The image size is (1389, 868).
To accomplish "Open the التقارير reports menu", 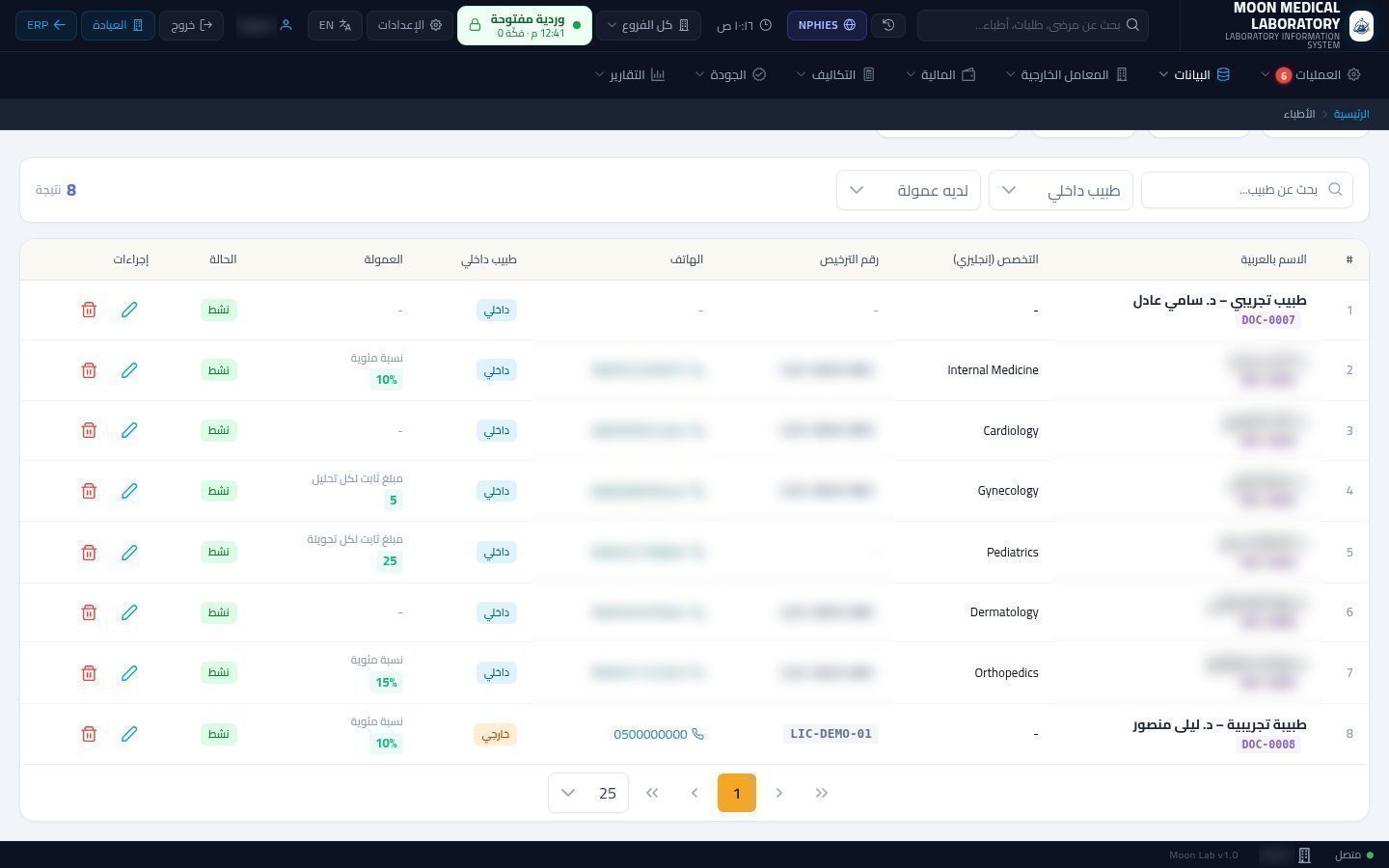I will pos(630,74).
